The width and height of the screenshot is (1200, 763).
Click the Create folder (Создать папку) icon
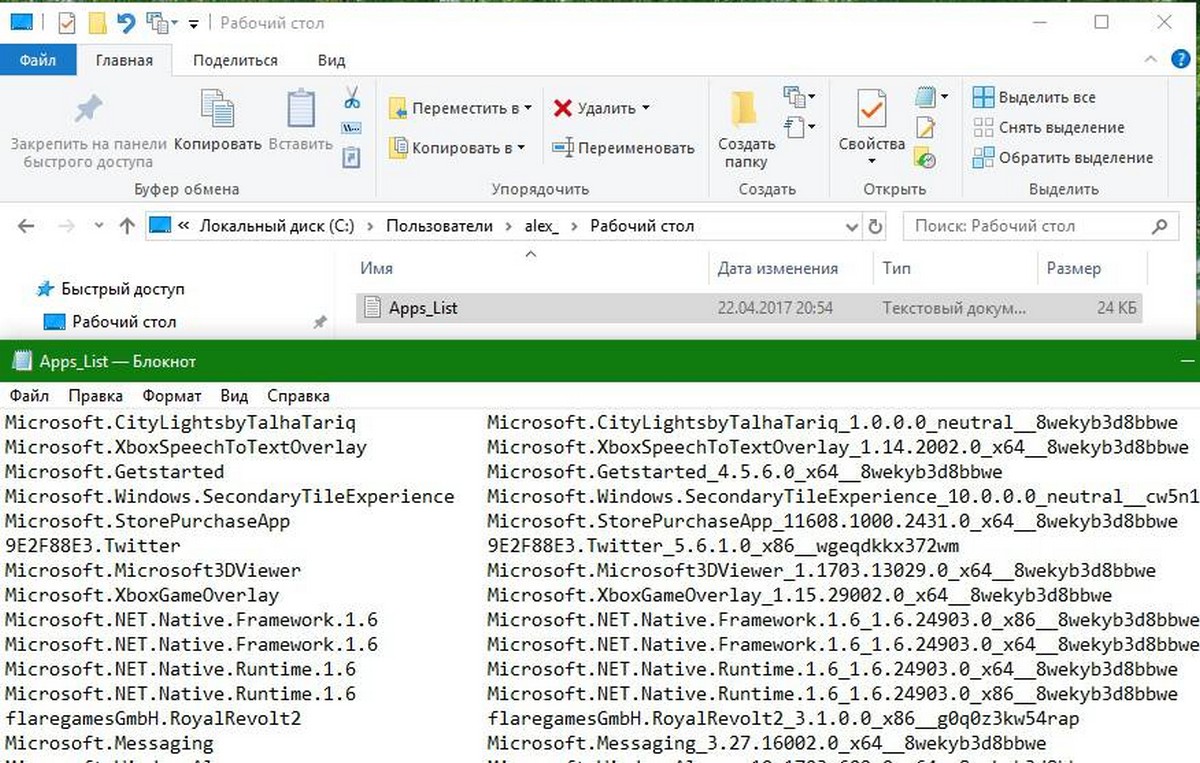point(744,110)
